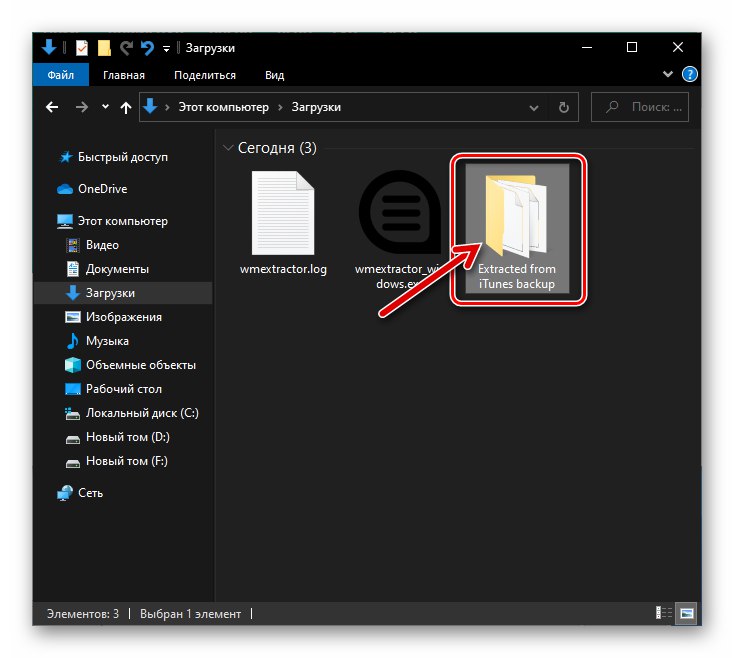Open Customize Quick Access Toolbar dropdown
Viewport: 734px width, 658px height.
166,49
